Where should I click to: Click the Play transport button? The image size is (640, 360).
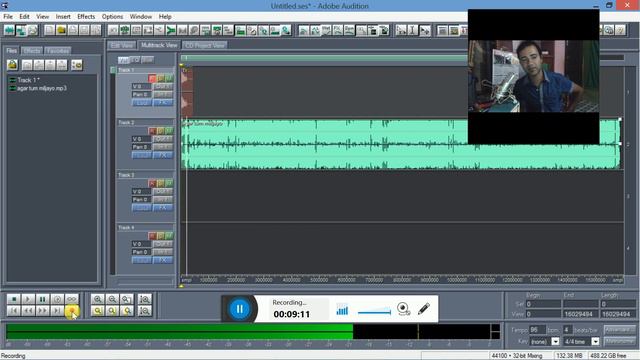[28, 299]
